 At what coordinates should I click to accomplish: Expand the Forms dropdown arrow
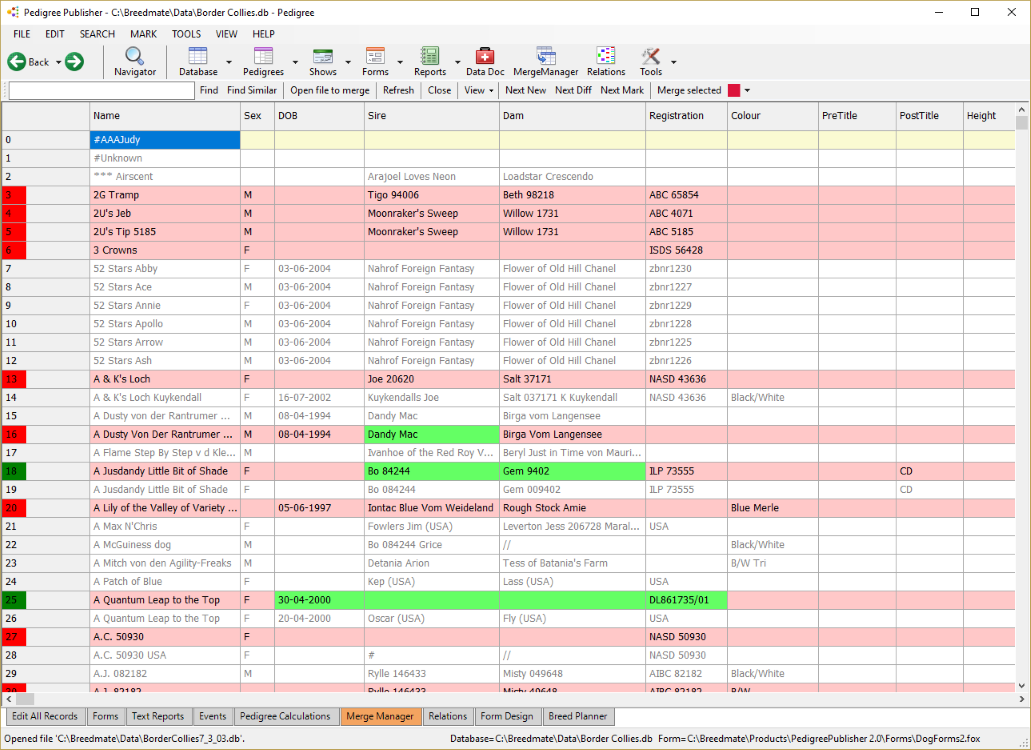click(x=400, y=62)
